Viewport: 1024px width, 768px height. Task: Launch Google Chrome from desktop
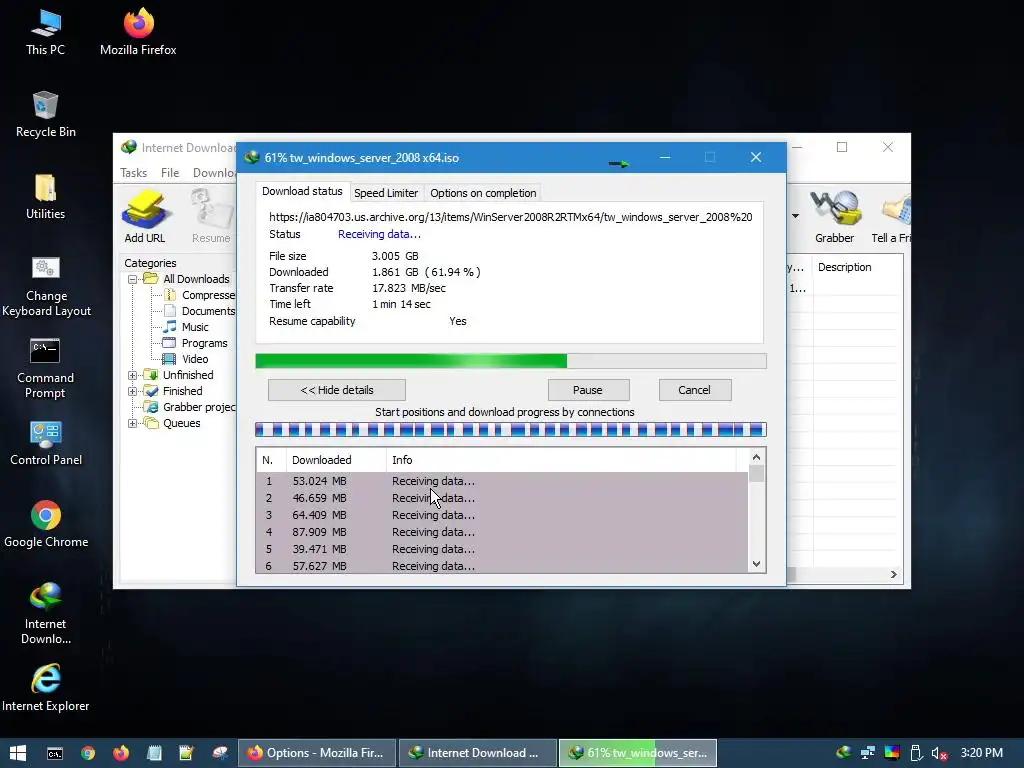tap(46, 524)
